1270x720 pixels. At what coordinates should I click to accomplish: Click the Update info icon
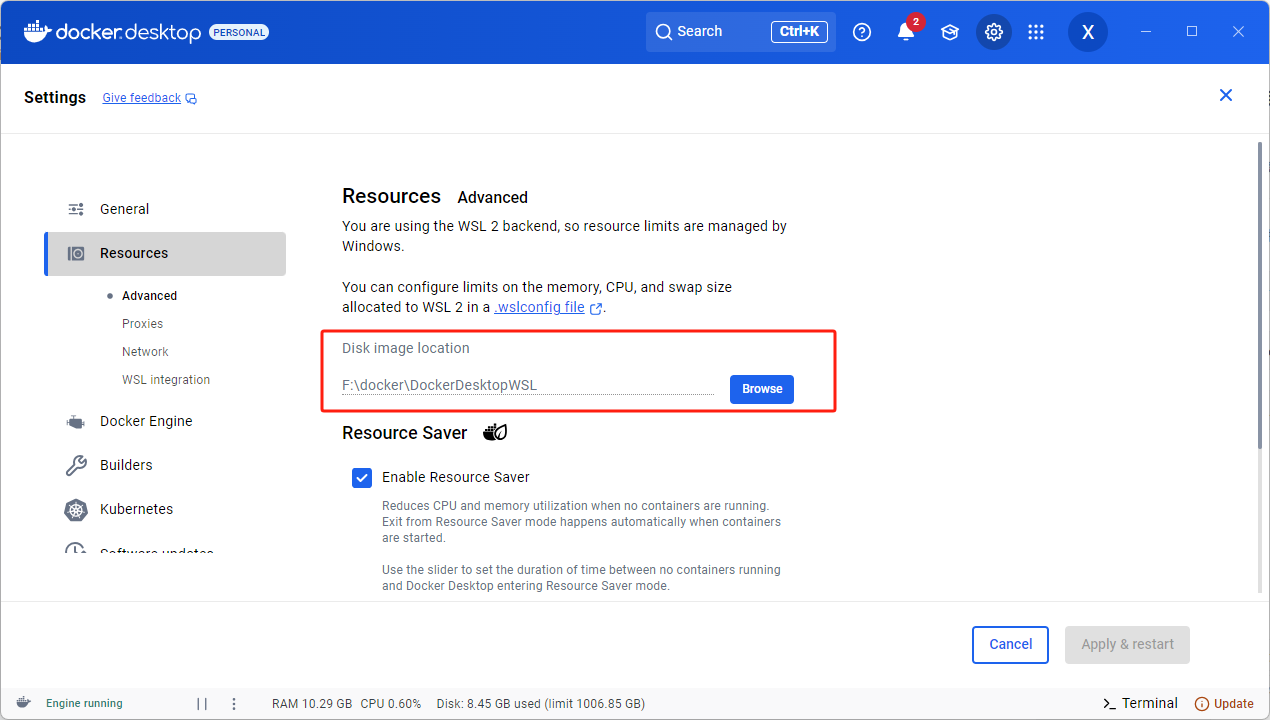point(1202,704)
